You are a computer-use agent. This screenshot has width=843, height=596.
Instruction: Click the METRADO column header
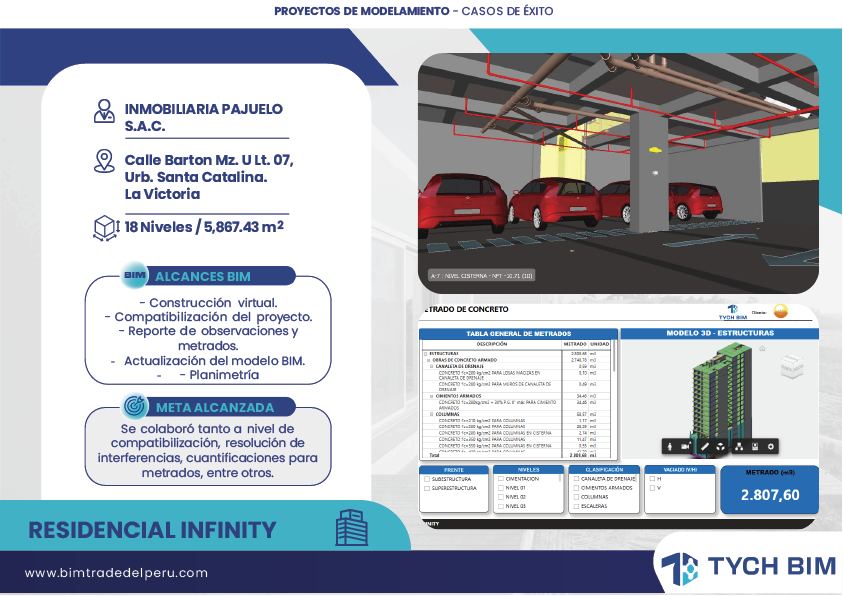pyautogui.click(x=575, y=344)
